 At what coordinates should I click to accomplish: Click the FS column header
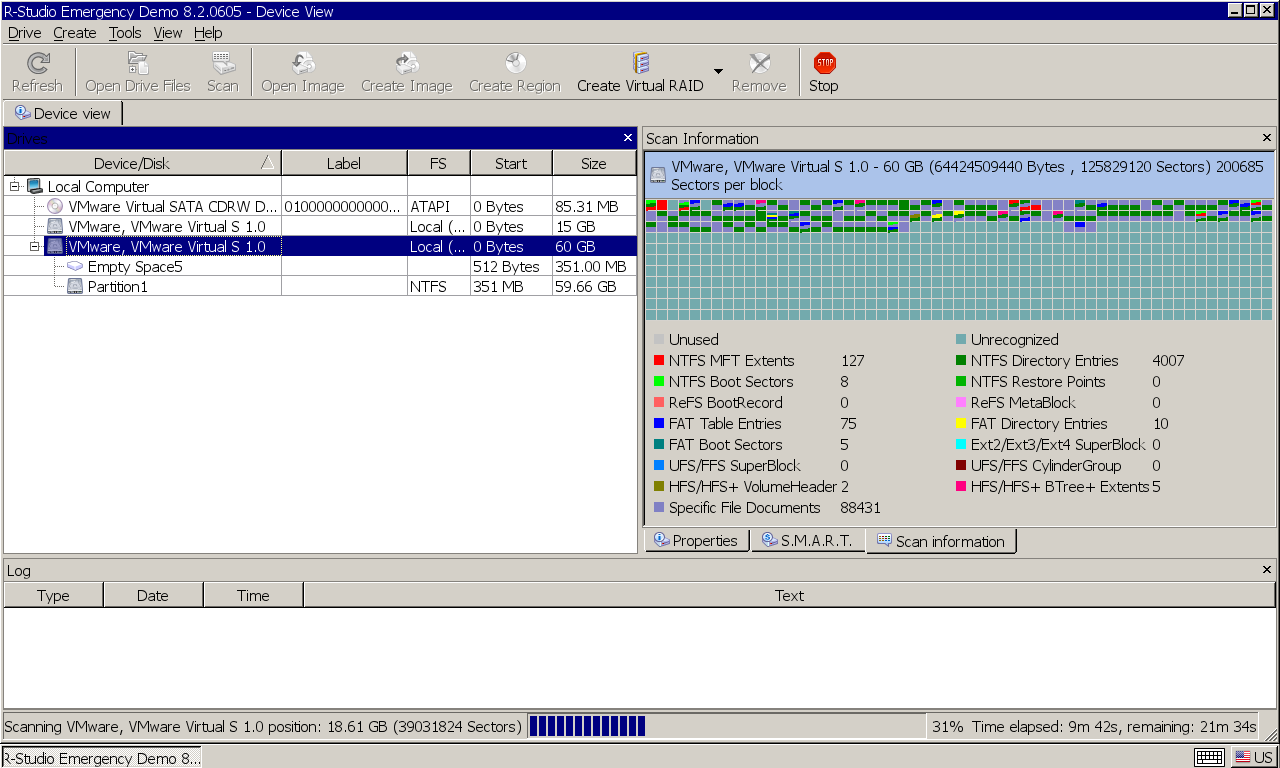(x=438, y=163)
